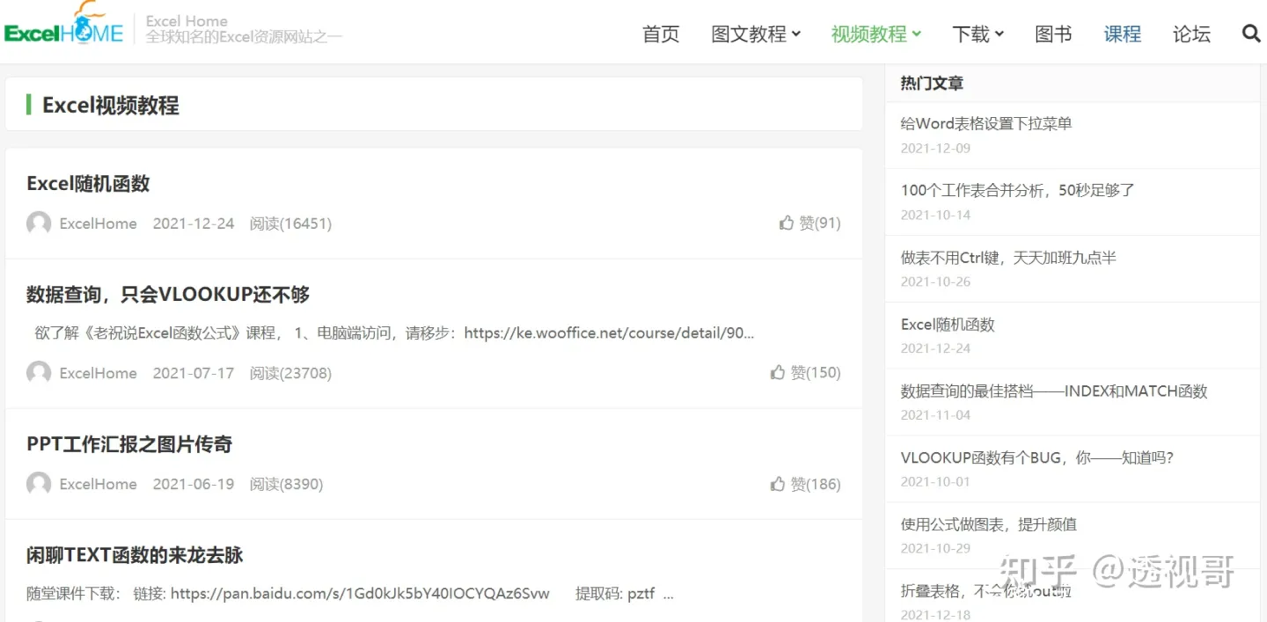Open hot article 100个工作表合并分析
Screen dimensions: 1267x622
coord(1017,190)
